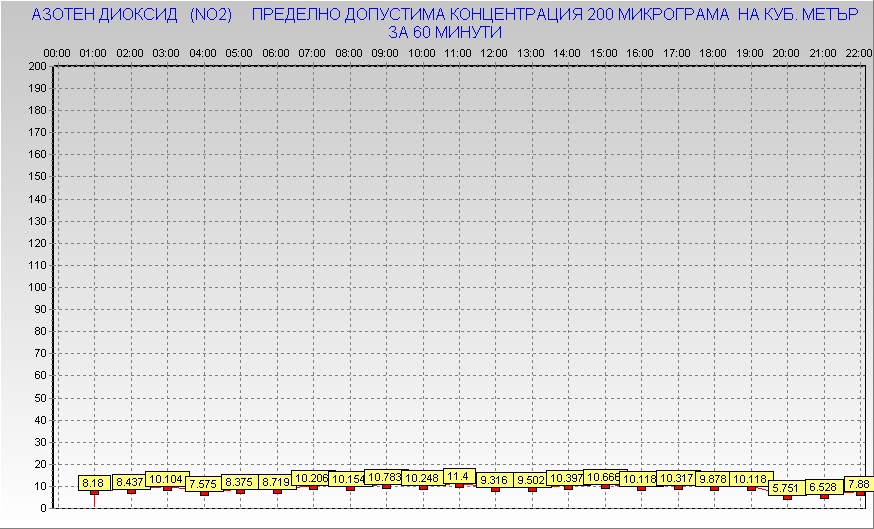Click the chart title АЗОТЕН ДИОКСИД (NO2)
The image size is (874, 529).
coord(132,16)
